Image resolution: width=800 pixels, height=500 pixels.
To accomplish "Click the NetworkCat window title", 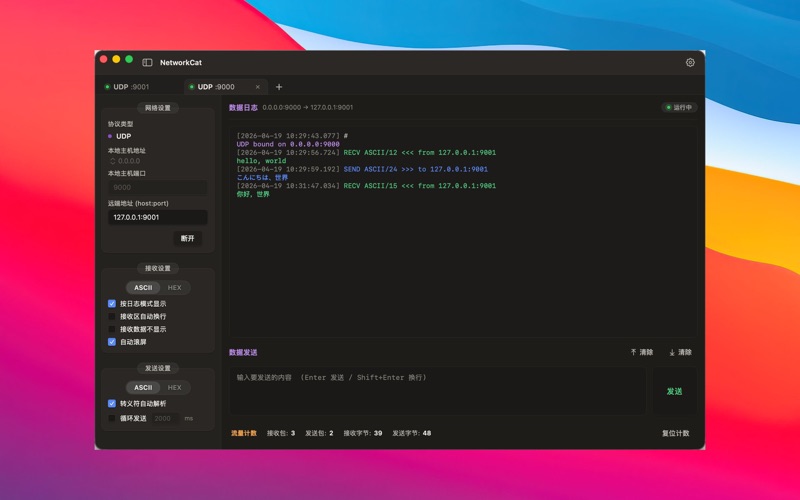I will click(181, 62).
